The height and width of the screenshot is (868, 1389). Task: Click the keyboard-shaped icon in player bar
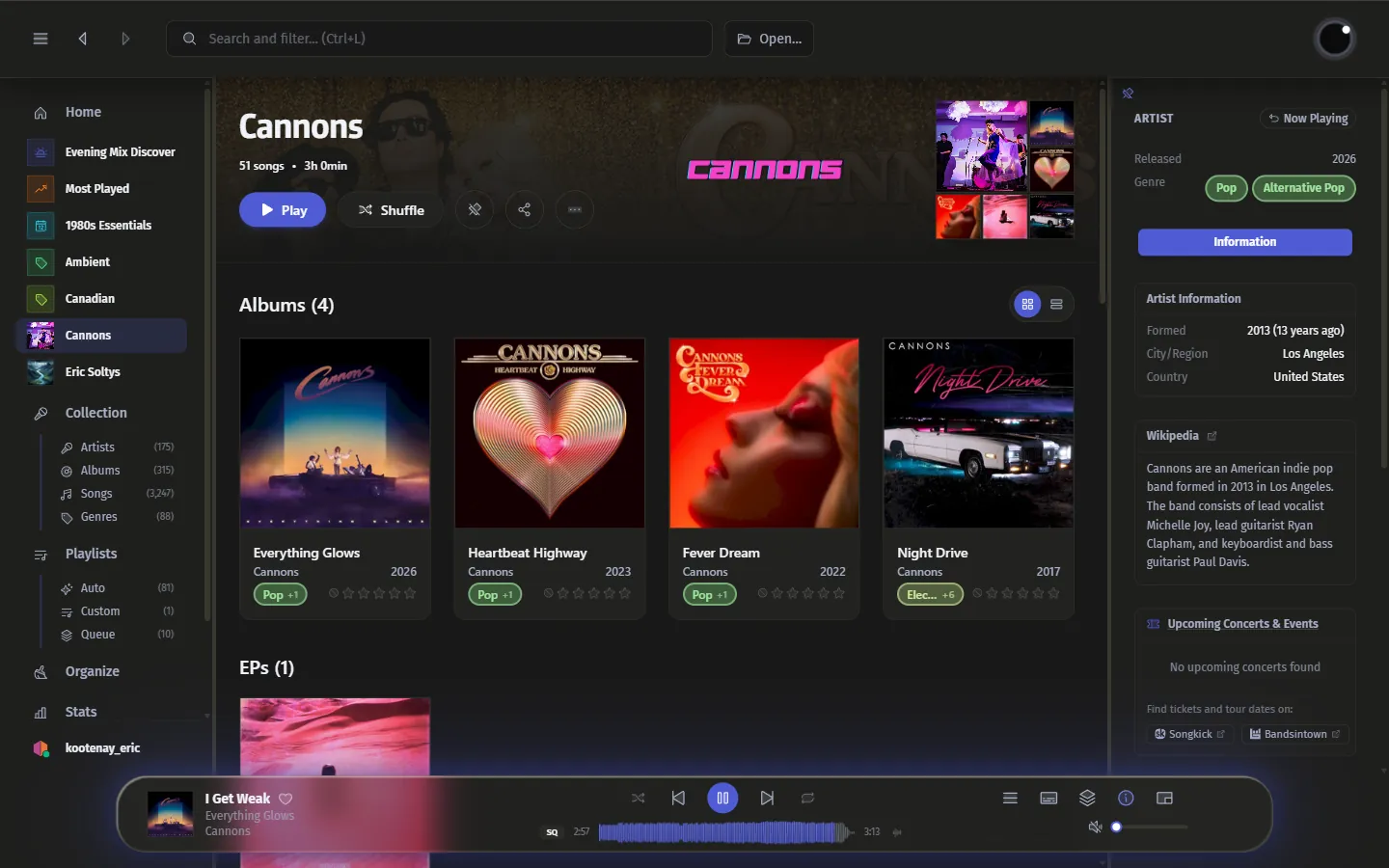1049,798
